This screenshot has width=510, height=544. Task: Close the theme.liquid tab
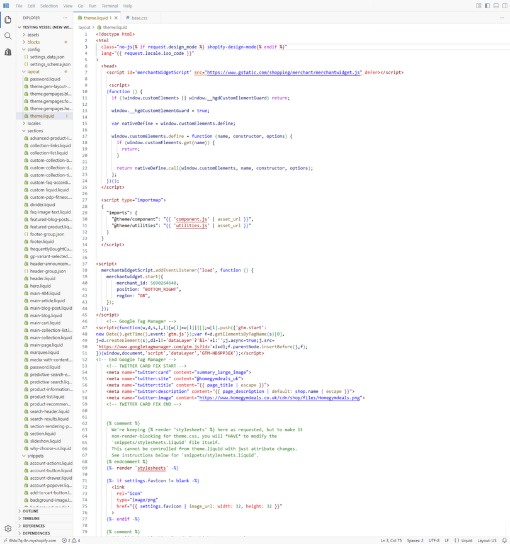coord(116,18)
